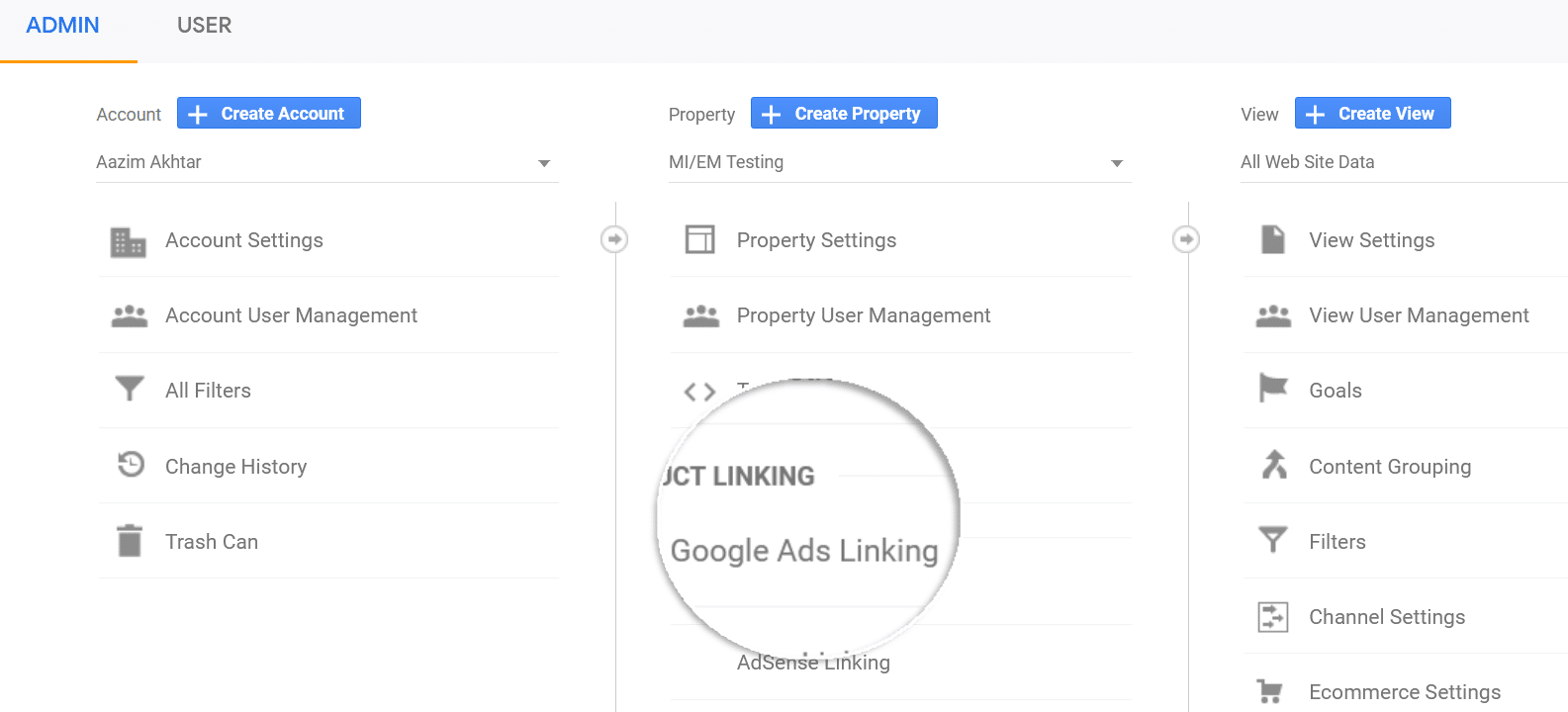Image resolution: width=1568 pixels, height=712 pixels.
Task: Open View Settings link
Action: point(1371,240)
